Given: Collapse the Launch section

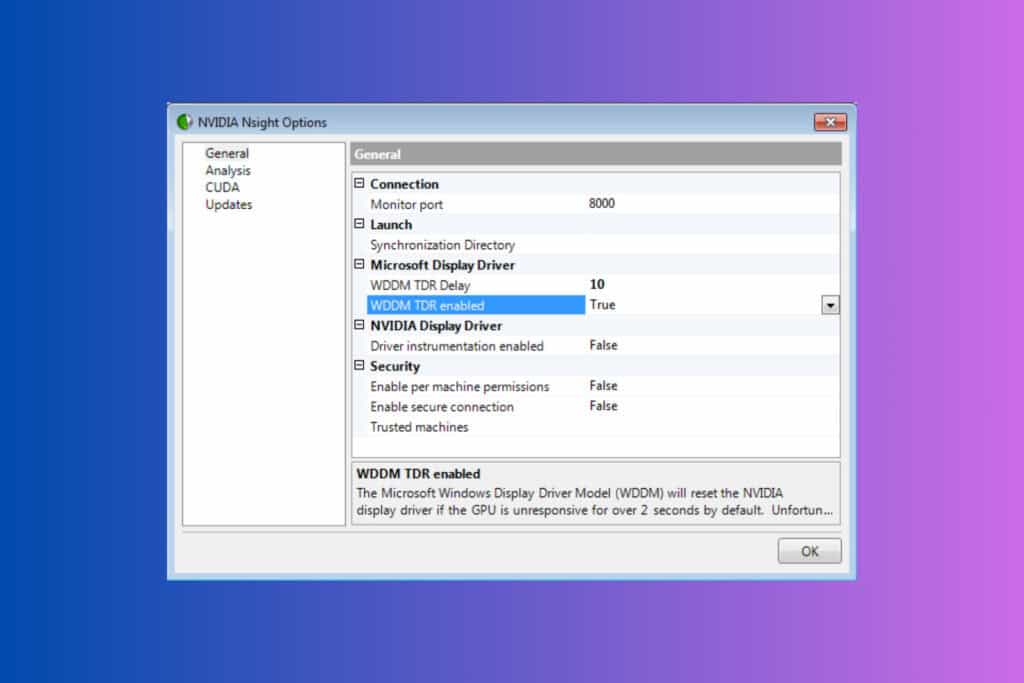Looking at the screenshot, I should (x=361, y=224).
